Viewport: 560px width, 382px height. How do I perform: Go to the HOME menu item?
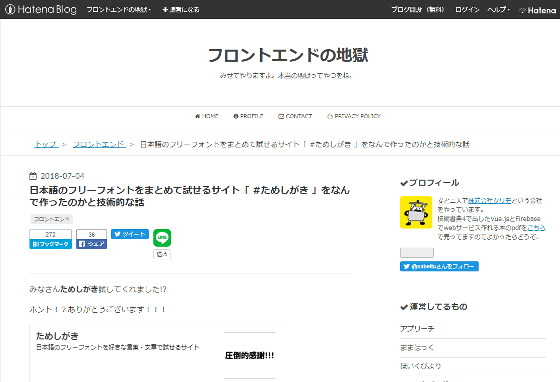click(x=207, y=116)
